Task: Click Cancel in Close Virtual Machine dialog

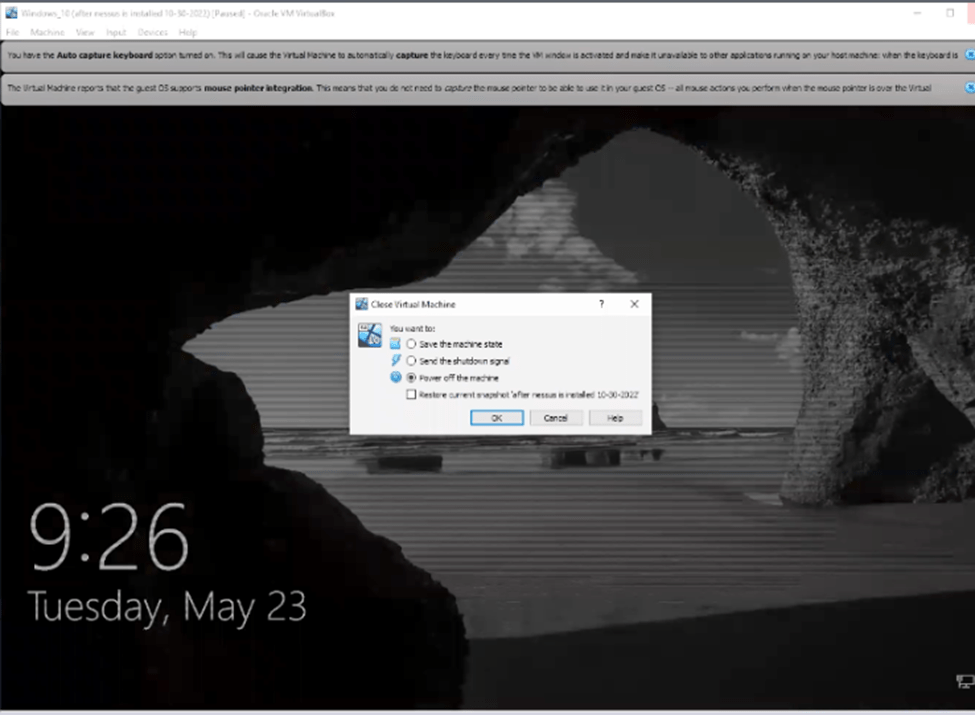Action: pos(556,418)
